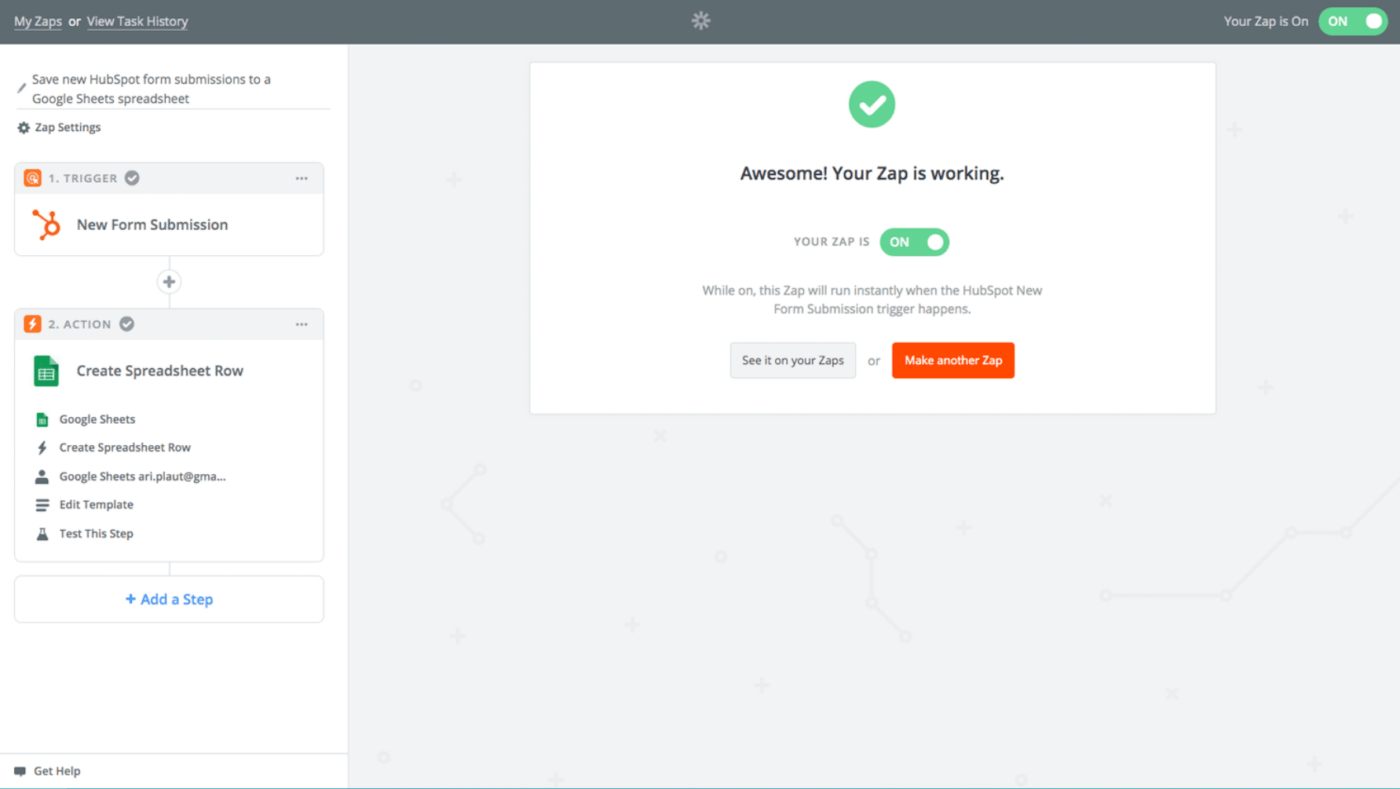Go to the My Zaps link
1400x789 pixels.
(38, 21)
